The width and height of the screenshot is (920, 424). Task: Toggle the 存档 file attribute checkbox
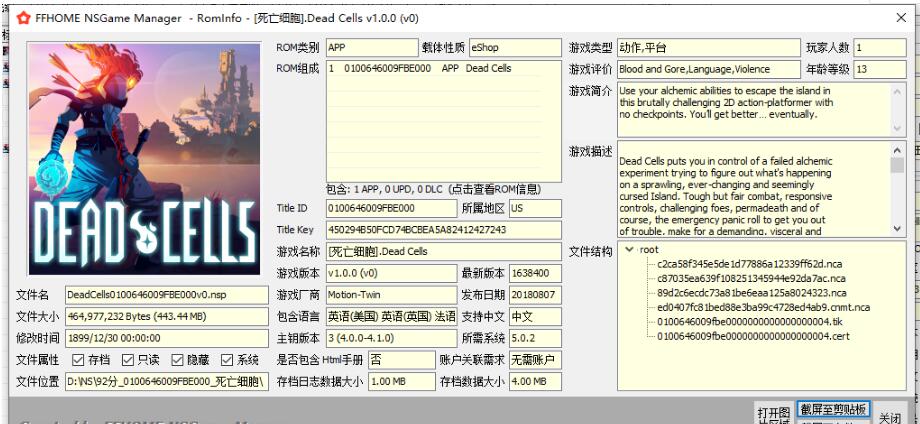click(x=77, y=359)
